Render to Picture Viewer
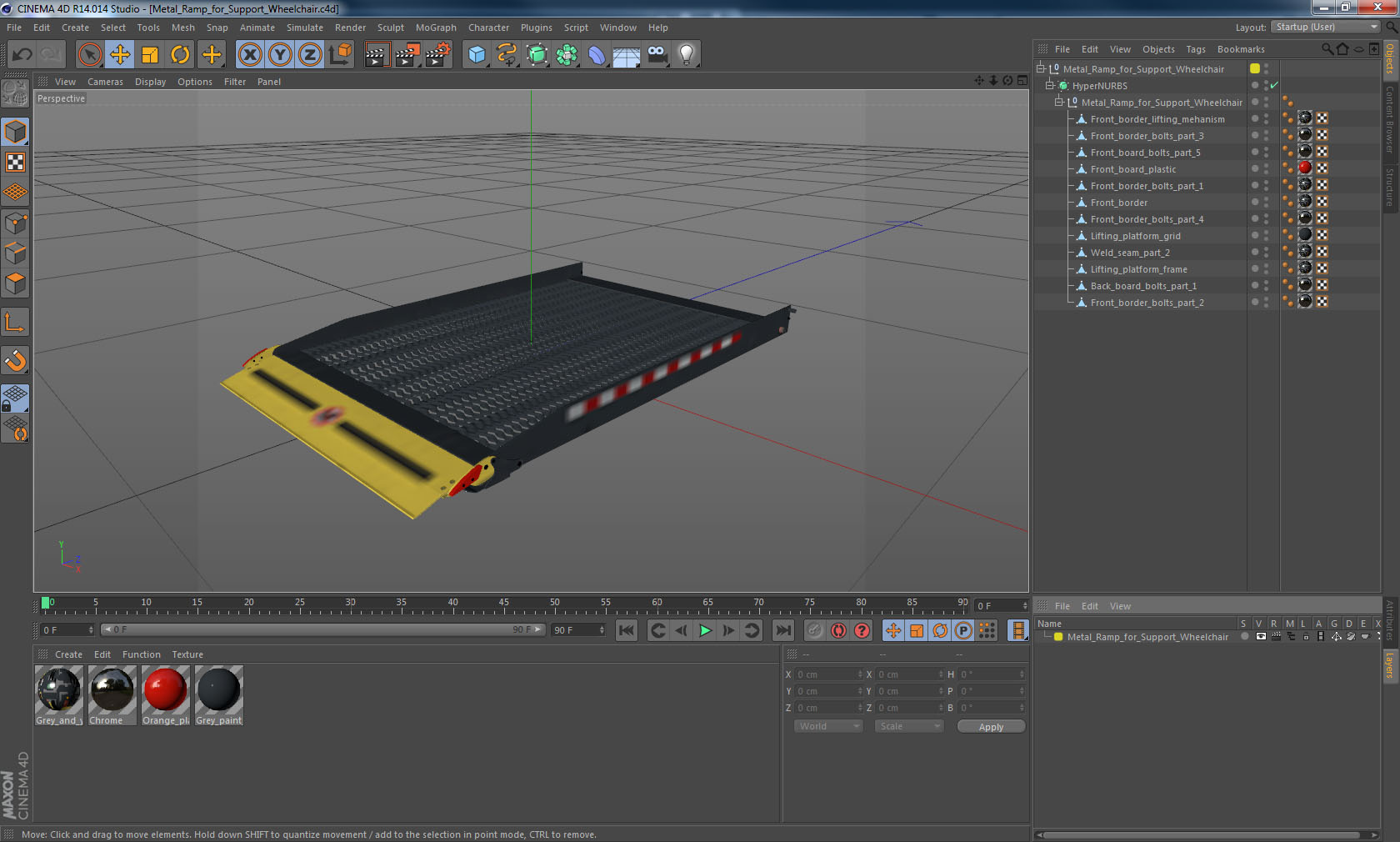This screenshot has height=842, width=1400. [407, 55]
